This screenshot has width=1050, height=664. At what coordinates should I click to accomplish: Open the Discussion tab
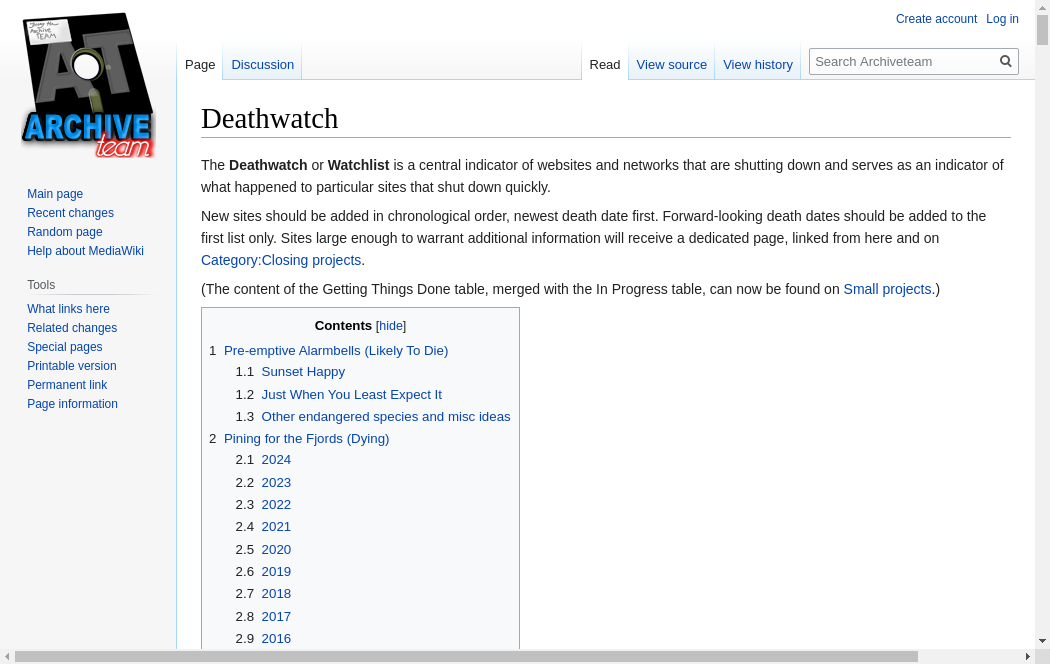(x=262, y=64)
